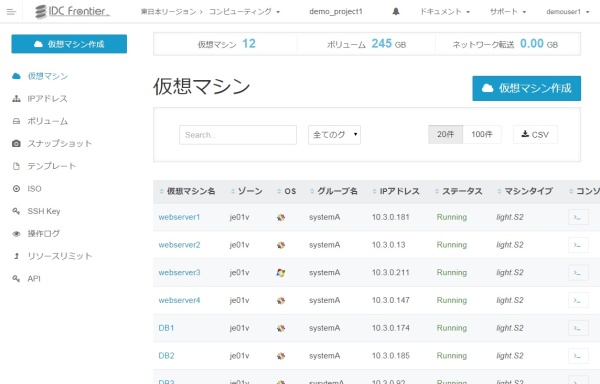Click IP address 10.3.0.211

tap(390, 273)
